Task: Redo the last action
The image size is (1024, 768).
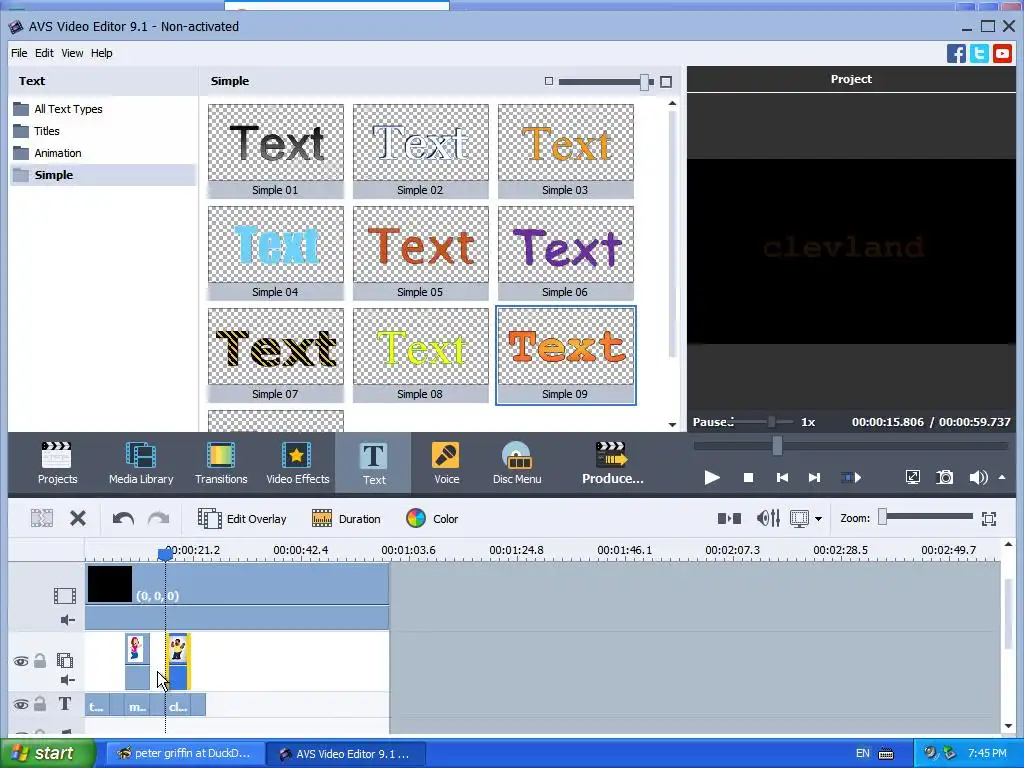Action: (158, 519)
